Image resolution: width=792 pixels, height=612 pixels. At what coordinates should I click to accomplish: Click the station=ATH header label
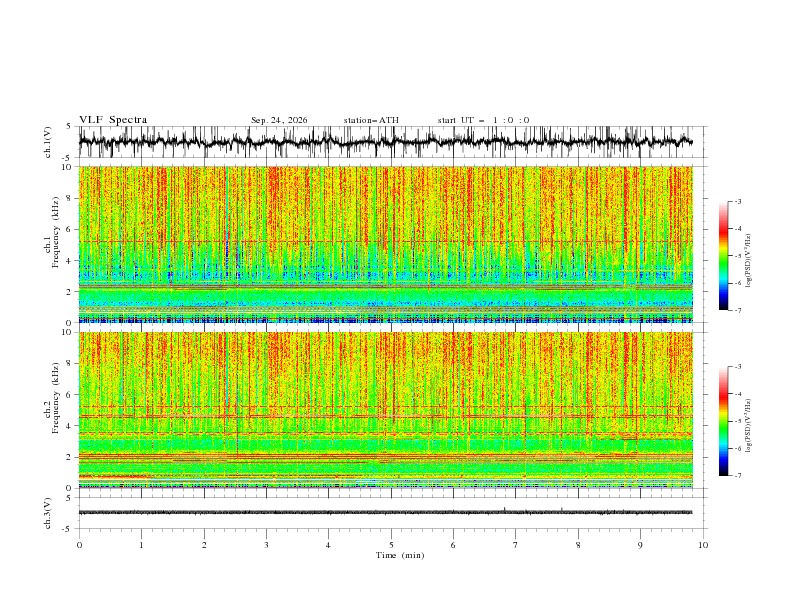(371, 120)
